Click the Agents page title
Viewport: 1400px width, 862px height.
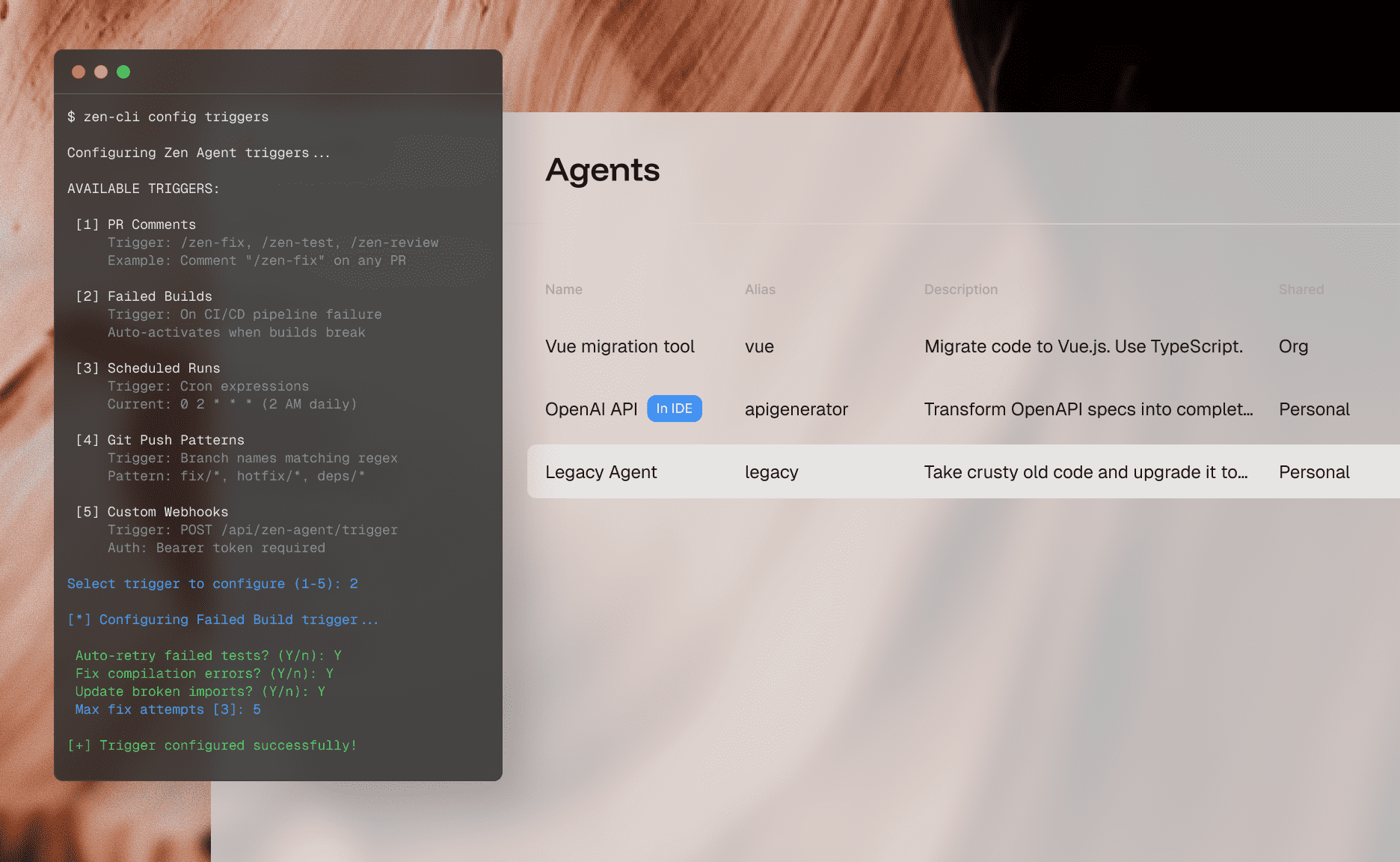pos(603,171)
